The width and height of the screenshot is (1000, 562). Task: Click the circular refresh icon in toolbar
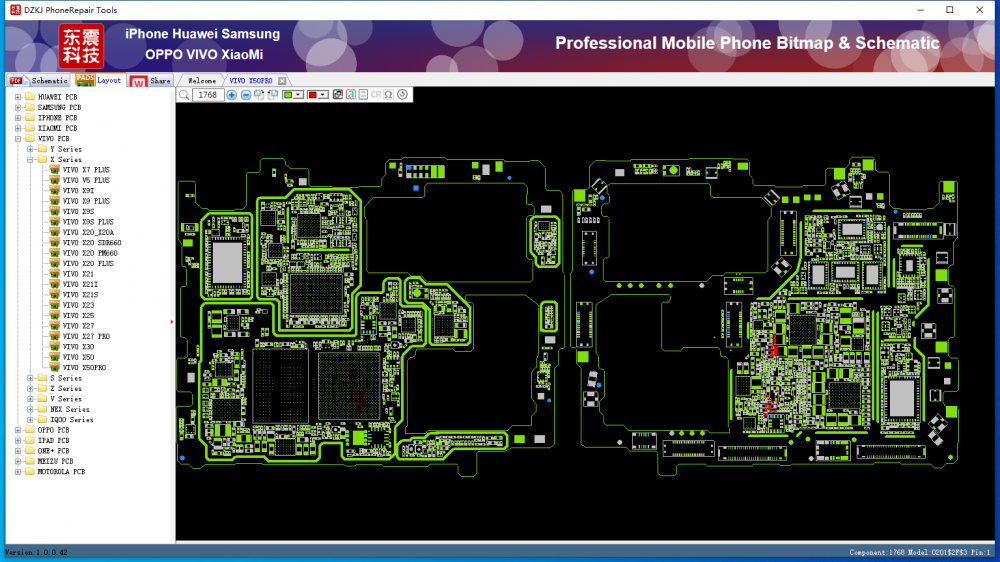(x=402, y=95)
